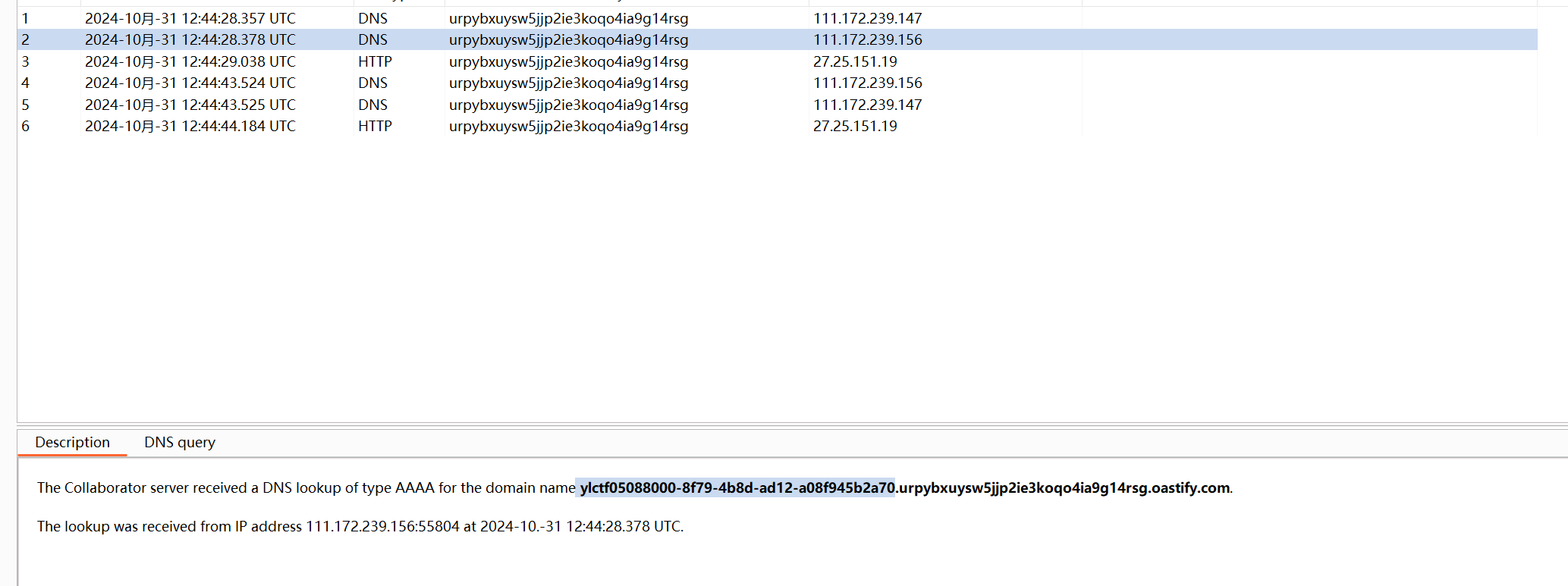Select the HTTP type cell in row 3
Screen dimensions: 1568x586
(x=375, y=61)
